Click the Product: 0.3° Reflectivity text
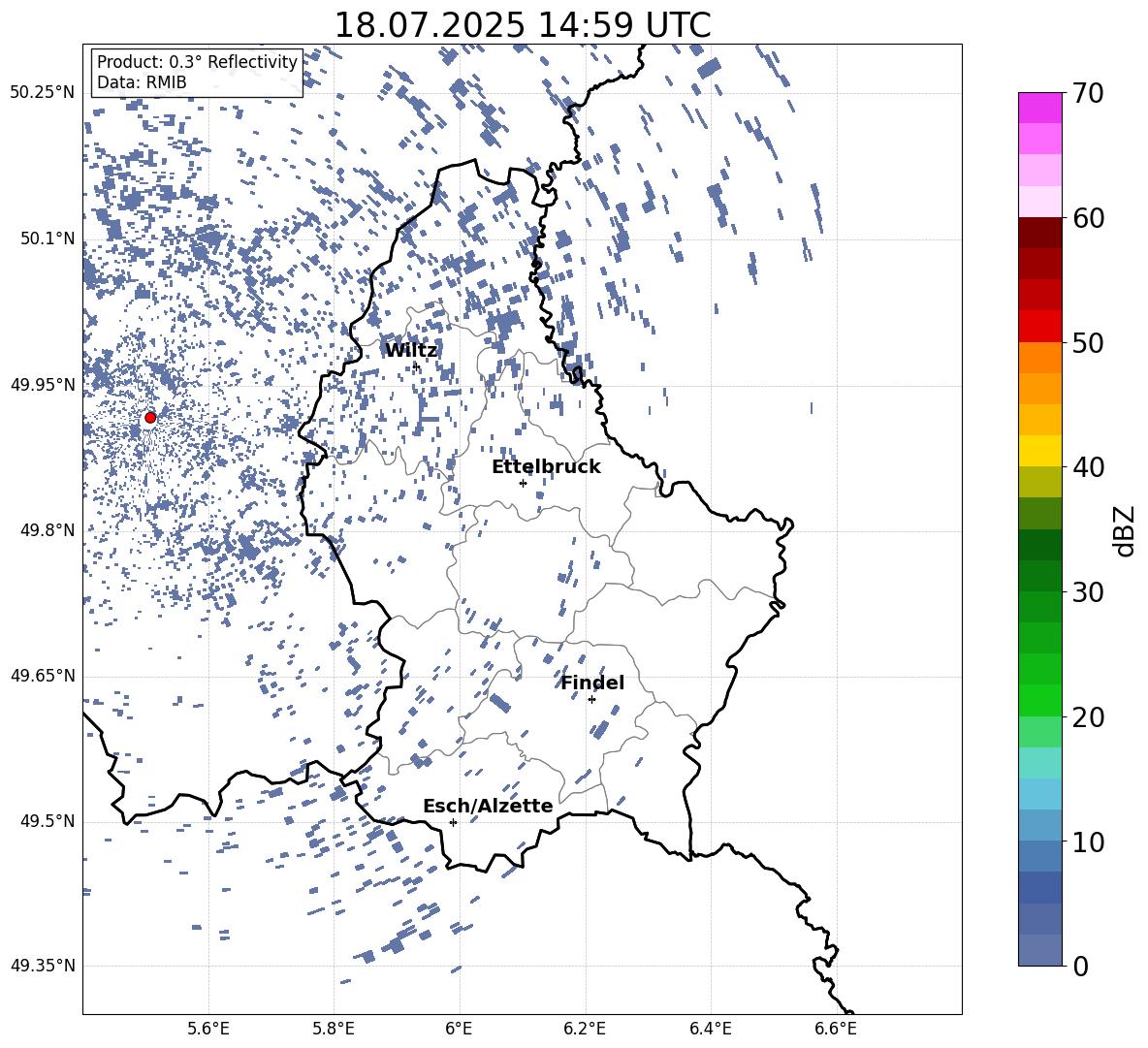 pyautogui.click(x=197, y=61)
